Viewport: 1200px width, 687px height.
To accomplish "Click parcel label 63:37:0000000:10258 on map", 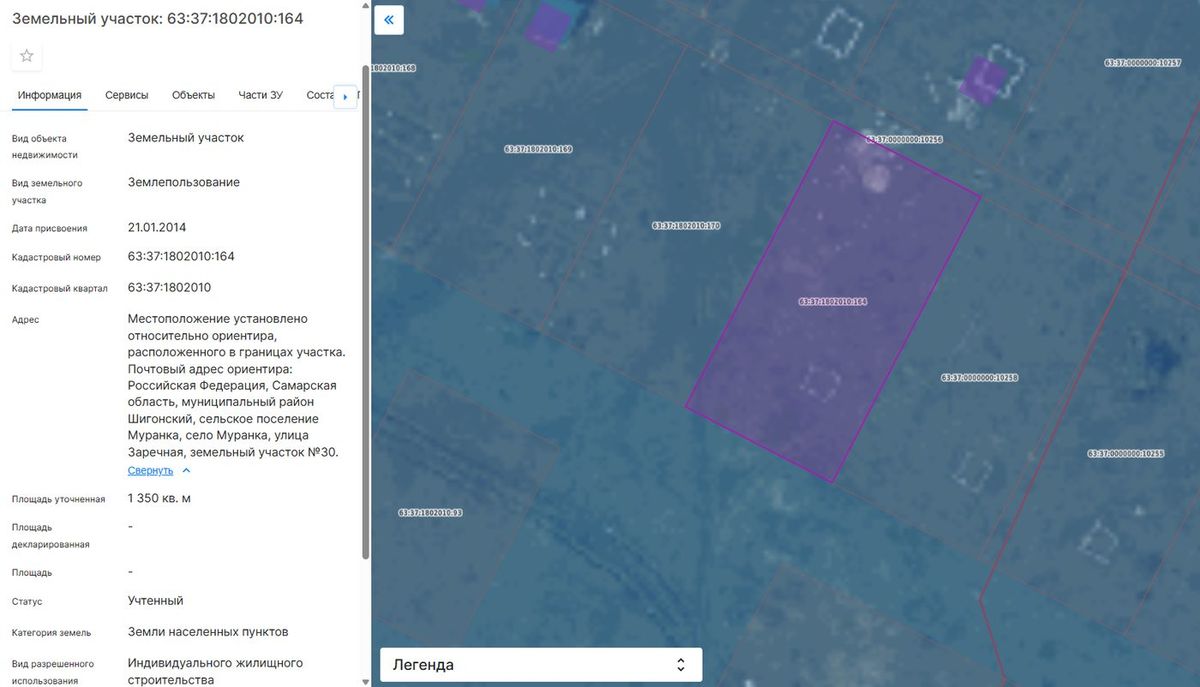I will tap(979, 378).
